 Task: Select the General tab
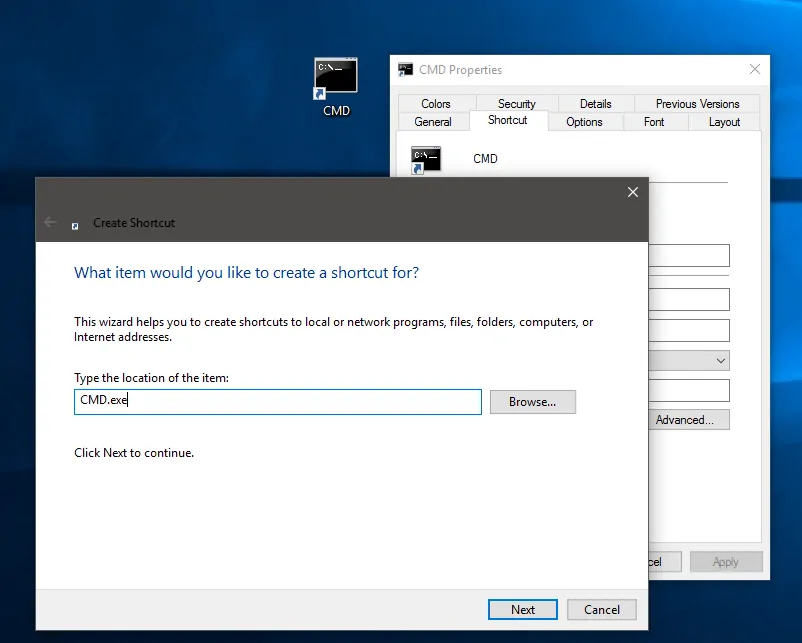pyautogui.click(x=433, y=122)
